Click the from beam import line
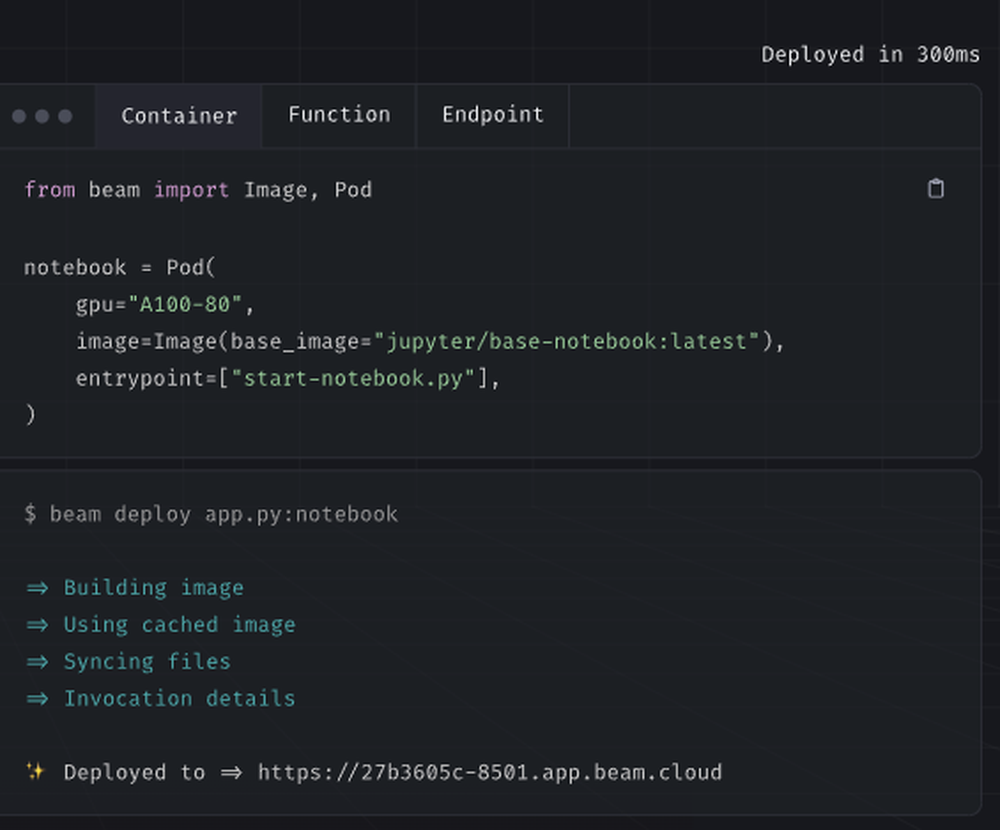1000x830 pixels. pyautogui.click(x=198, y=189)
